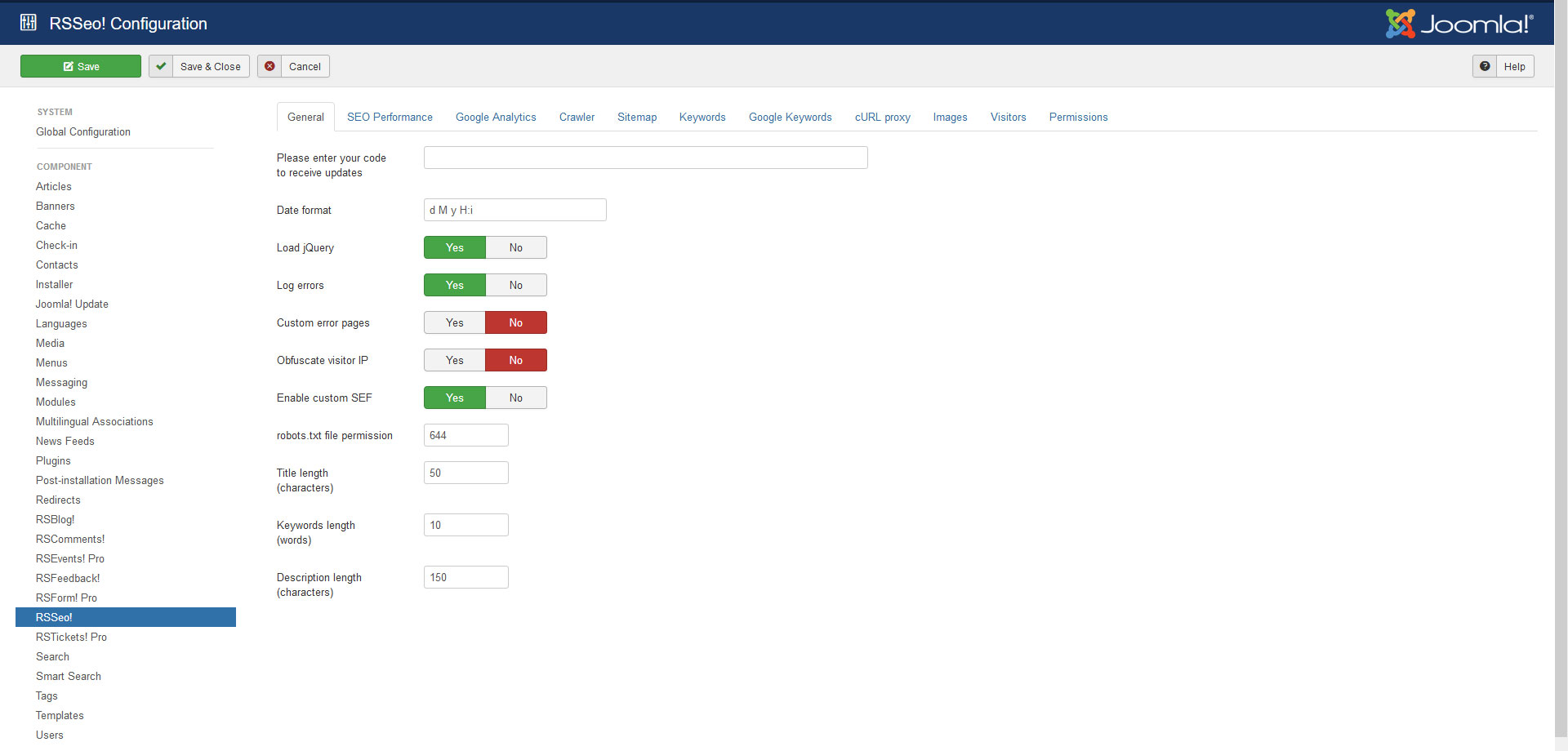Set Obfuscate visitor IP to No

(x=516, y=360)
